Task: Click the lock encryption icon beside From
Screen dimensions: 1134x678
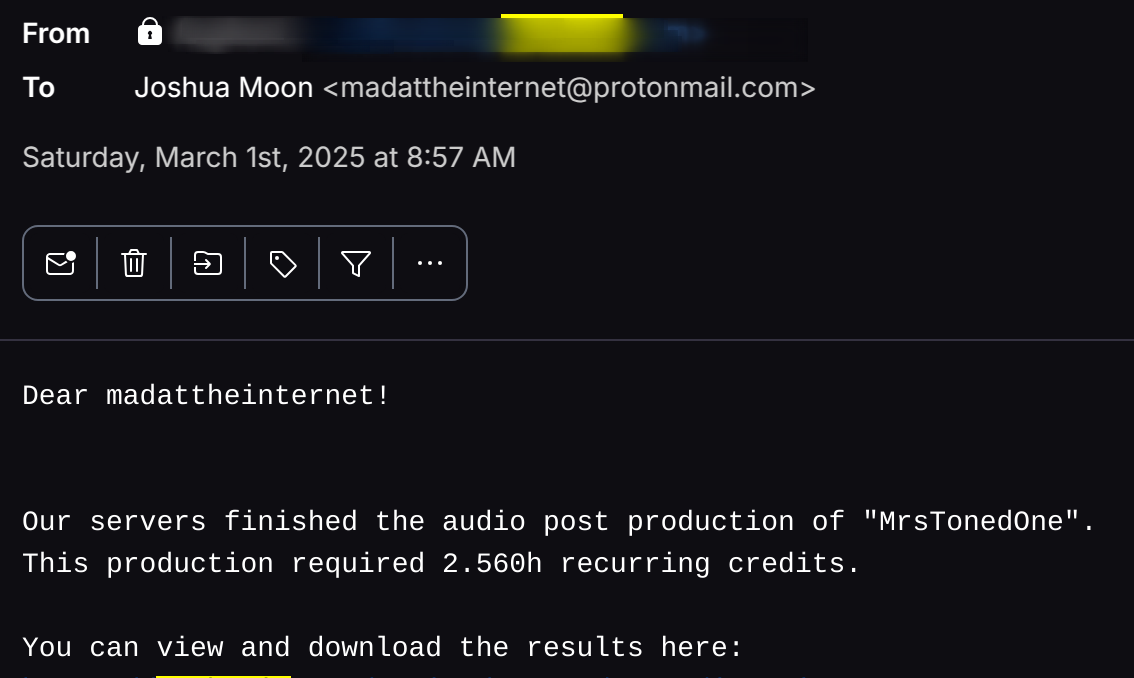Action: click(150, 32)
